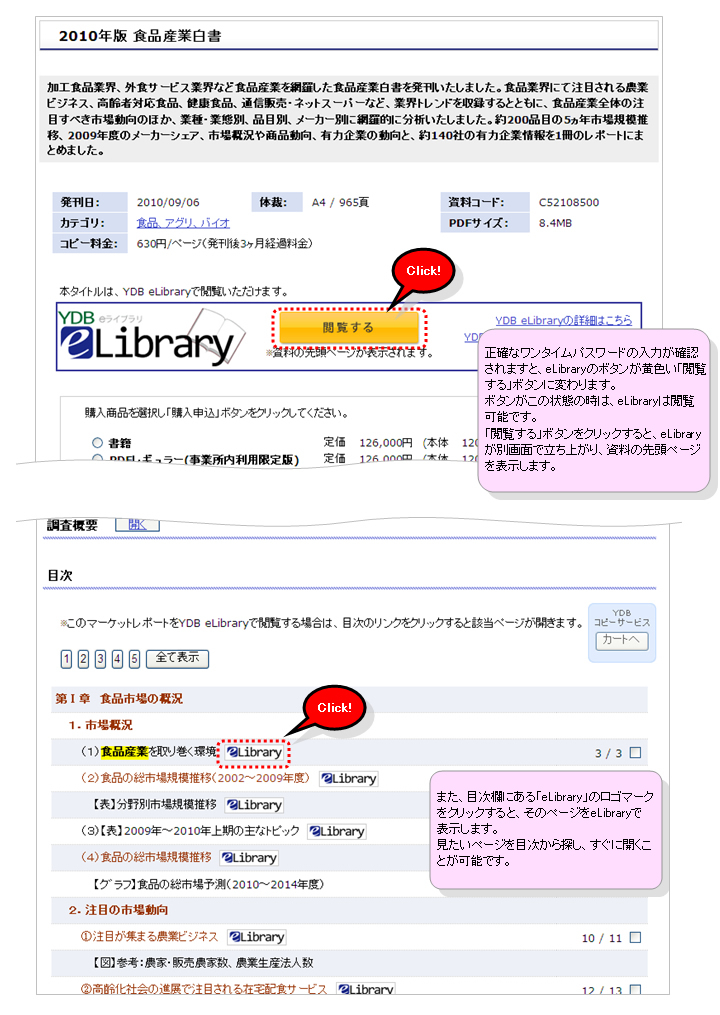720x1015 pixels.
Task: Click the yellow 閲覧する button
Action: 348,327
